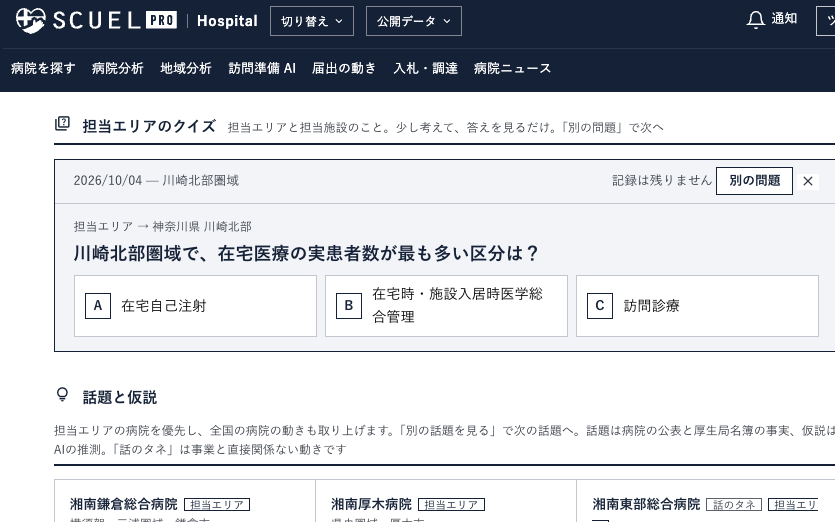Viewport: 835px width, 522px height.
Task: Choose answer C 訪問診療
Action: [x=697, y=306]
